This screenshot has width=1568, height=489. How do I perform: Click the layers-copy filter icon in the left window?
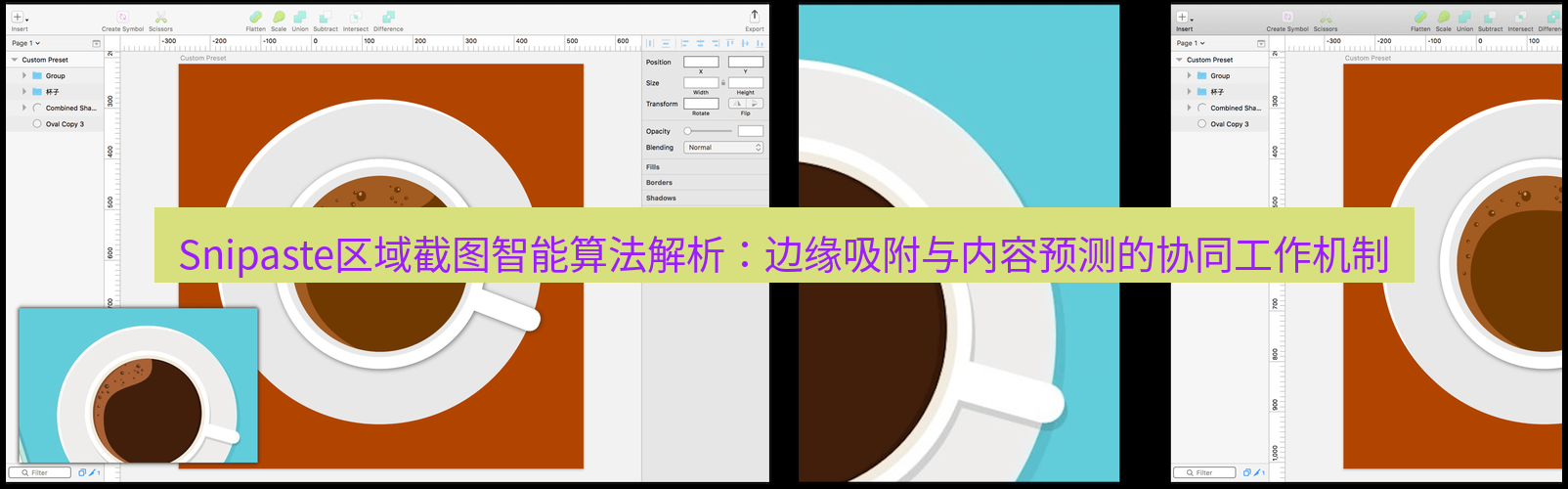pyautogui.click(x=82, y=472)
